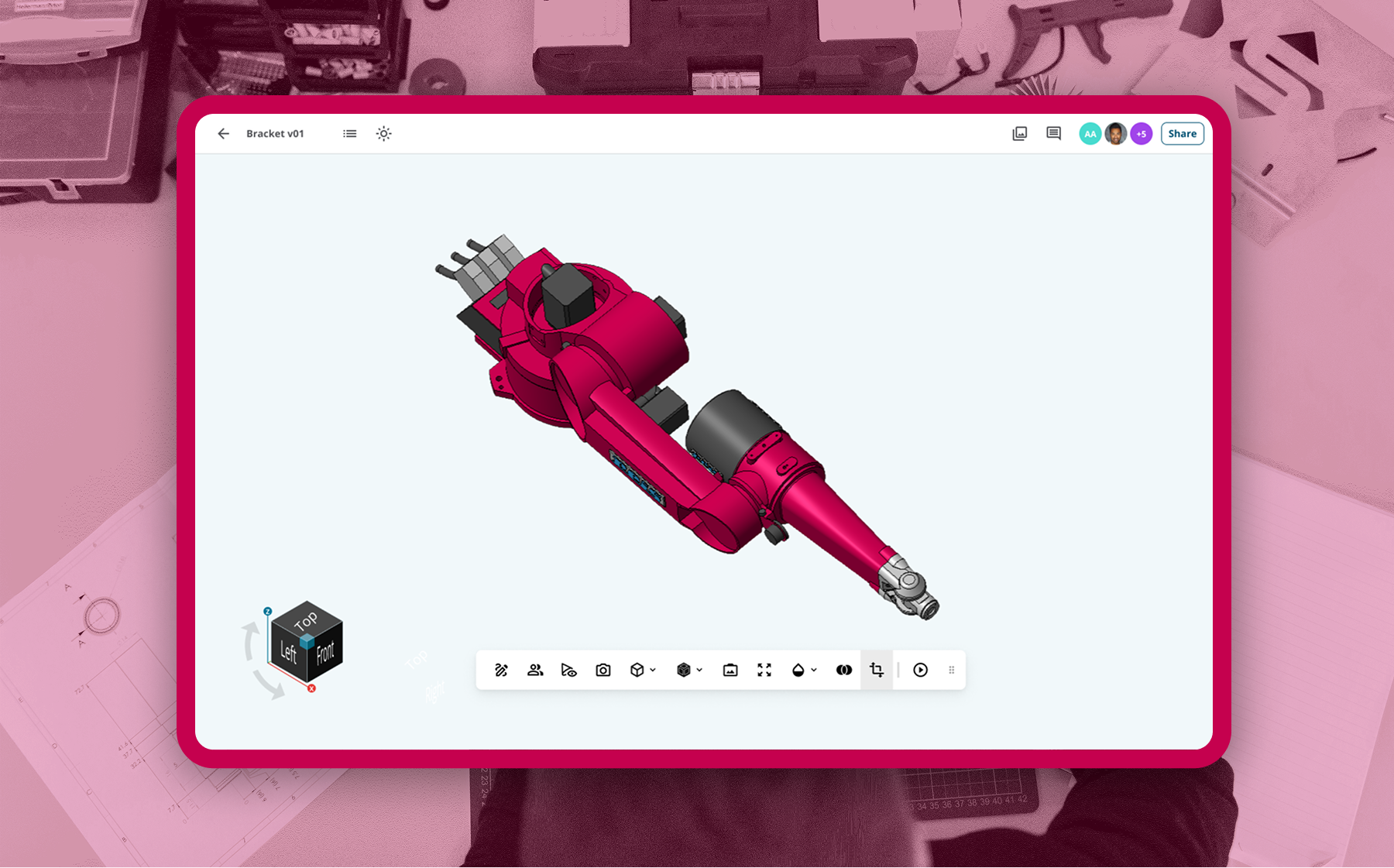1394x868 pixels.
Task: Select the photo user avatar
Action: point(1116,134)
